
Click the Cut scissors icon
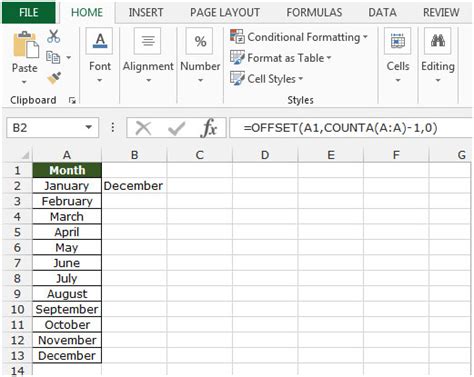tap(54, 36)
